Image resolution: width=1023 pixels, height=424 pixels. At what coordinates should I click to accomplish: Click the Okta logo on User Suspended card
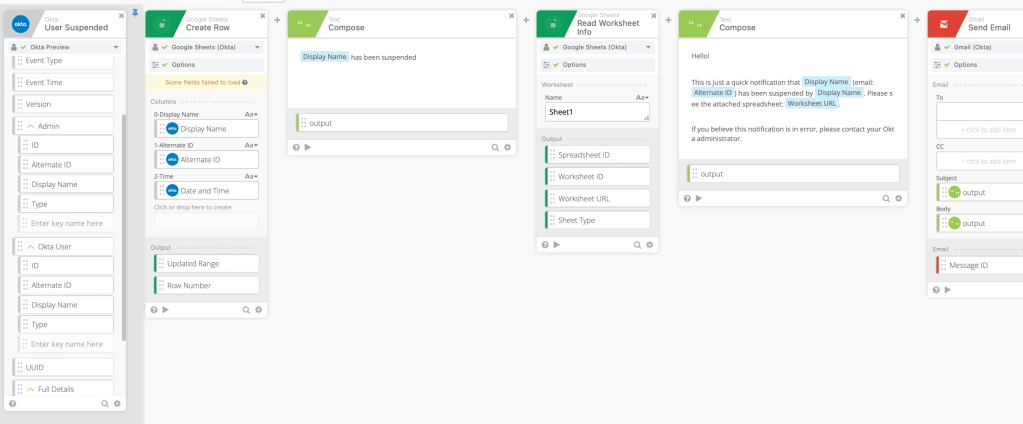click(20, 24)
